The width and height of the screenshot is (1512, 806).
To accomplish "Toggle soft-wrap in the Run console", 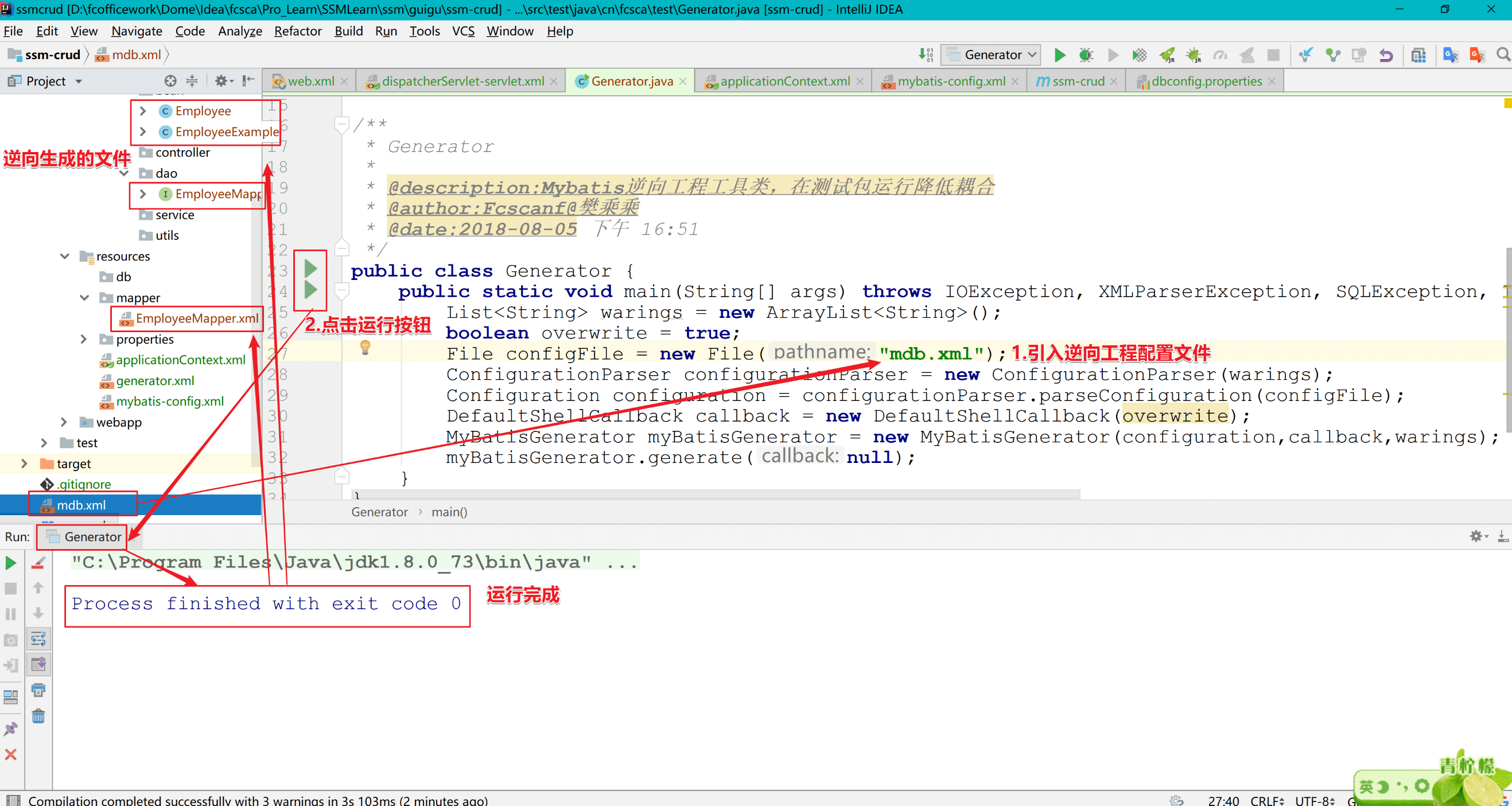I will coord(38,638).
